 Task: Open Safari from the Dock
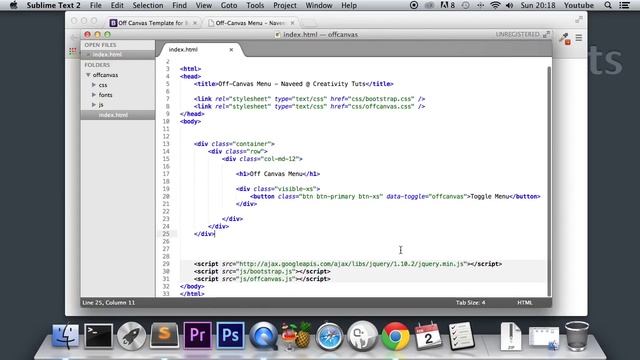coord(329,336)
